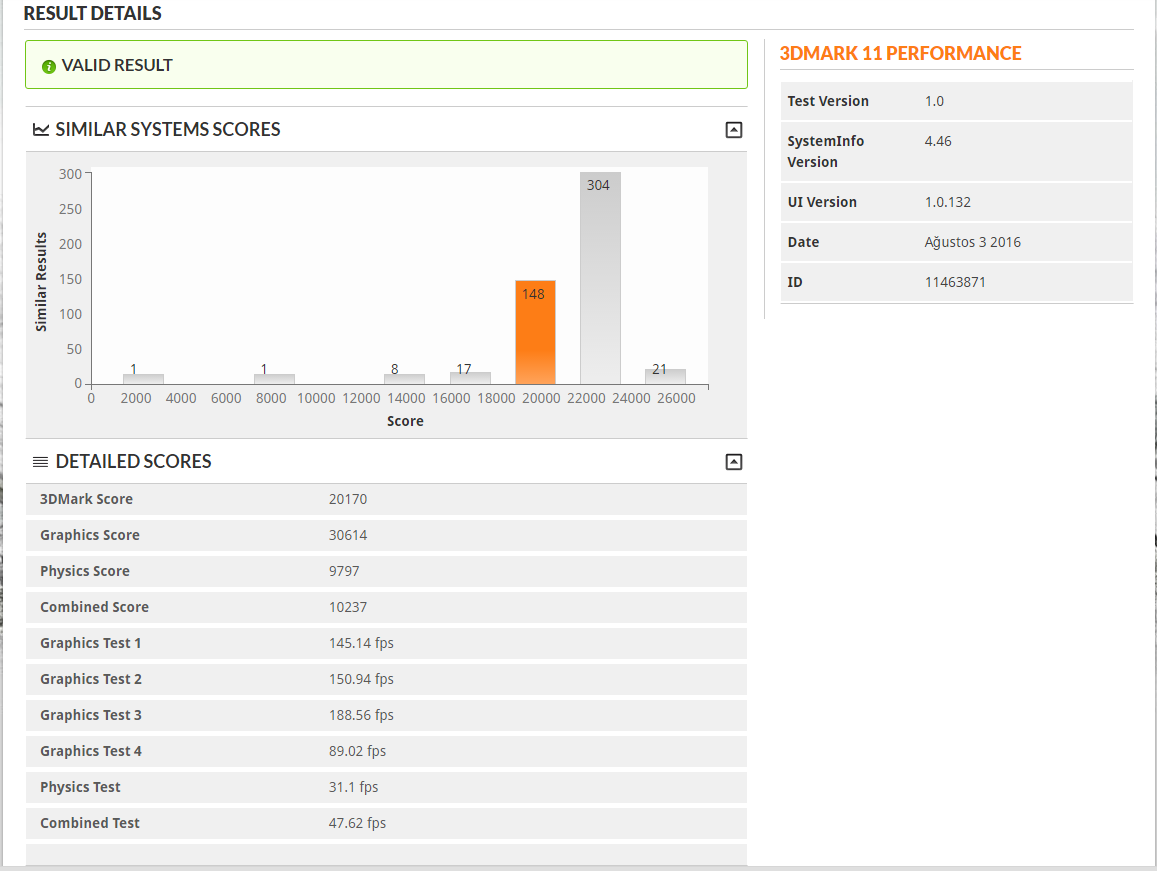
Task: Select the date Ağustos 3 2016
Action: tap(973, 243)
